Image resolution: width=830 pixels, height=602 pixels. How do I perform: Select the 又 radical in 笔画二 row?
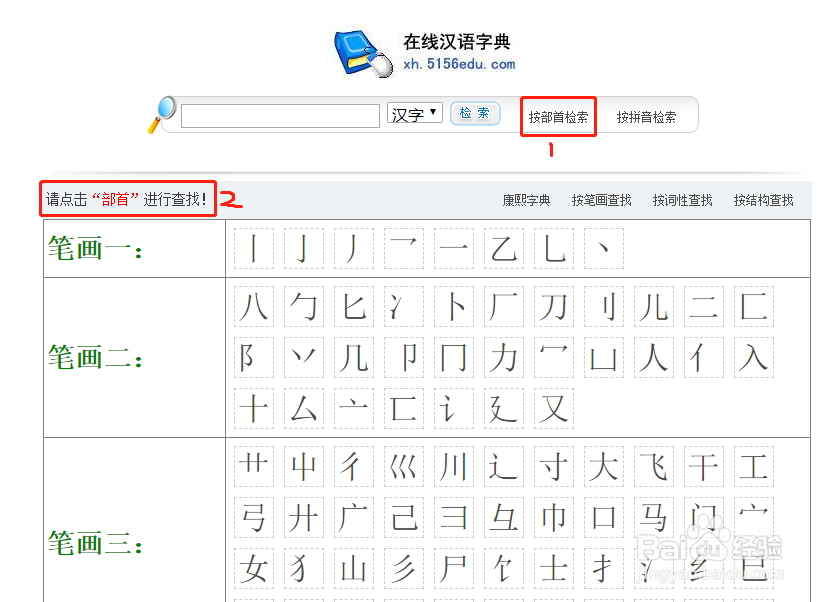pyautogui.click(x=554, y=408)
